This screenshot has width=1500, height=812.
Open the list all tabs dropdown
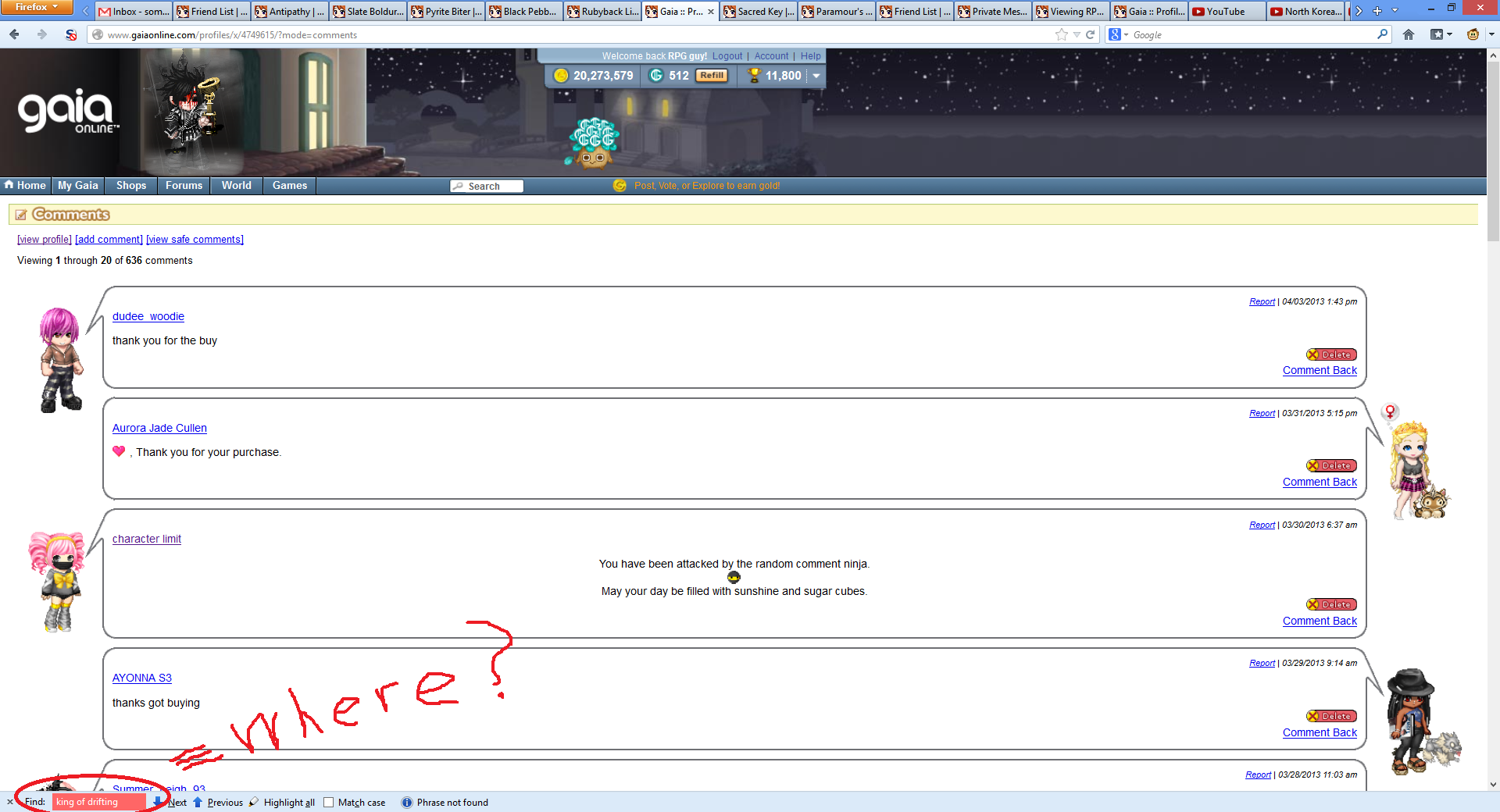click(1395, 11)
